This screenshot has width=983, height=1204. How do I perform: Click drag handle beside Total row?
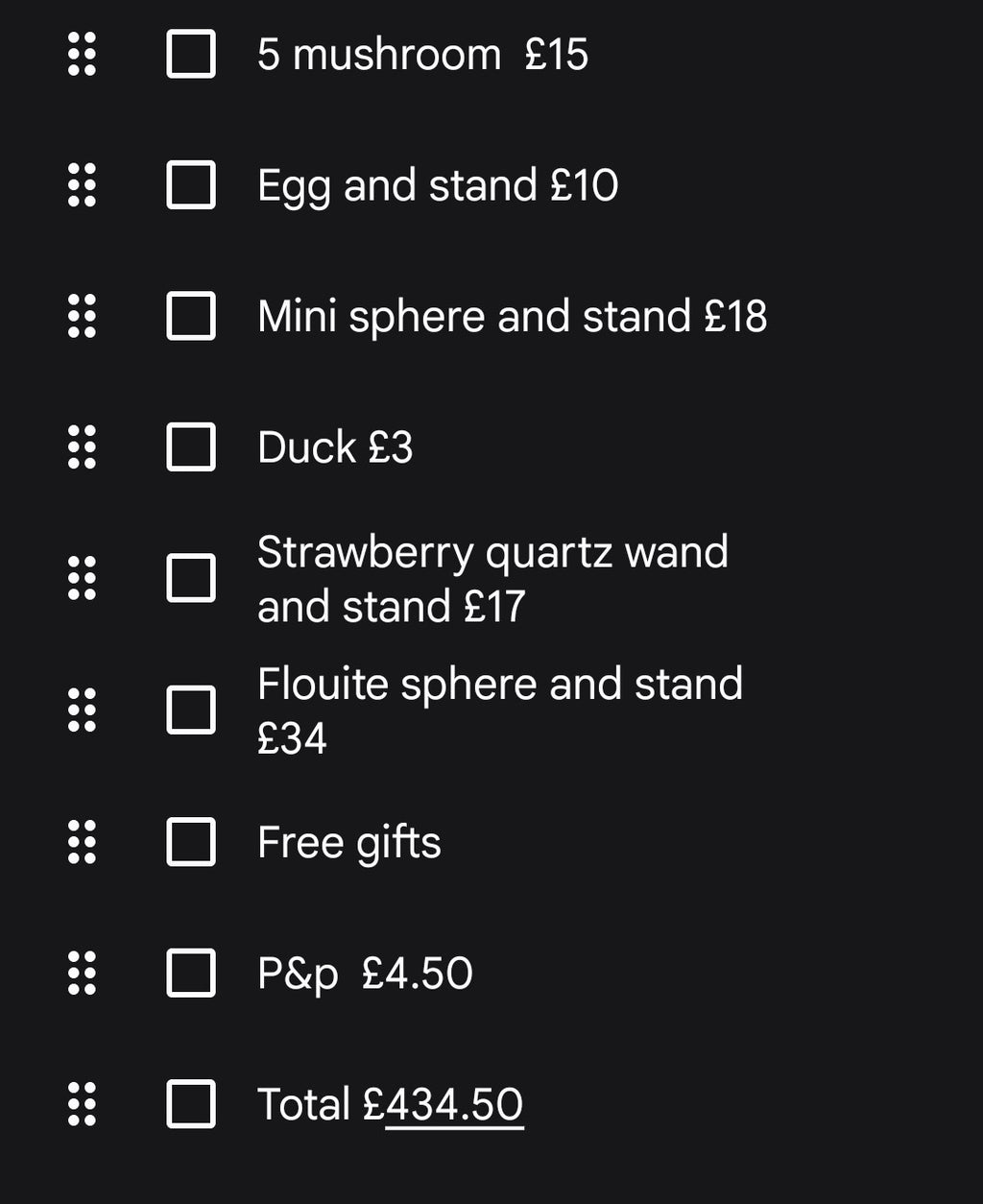coord(83,1104)
